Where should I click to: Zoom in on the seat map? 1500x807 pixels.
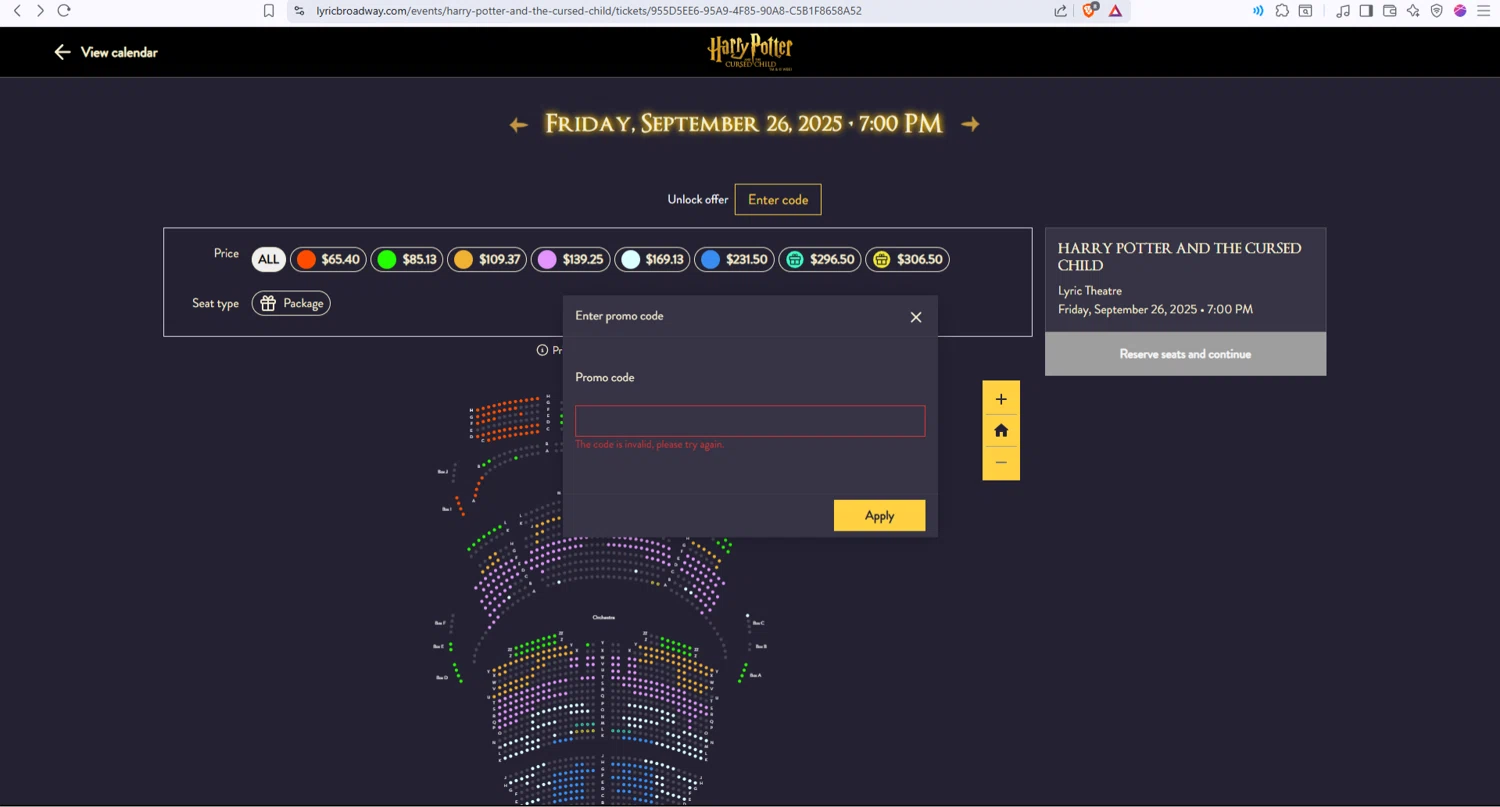click(x=1001, y=399)
